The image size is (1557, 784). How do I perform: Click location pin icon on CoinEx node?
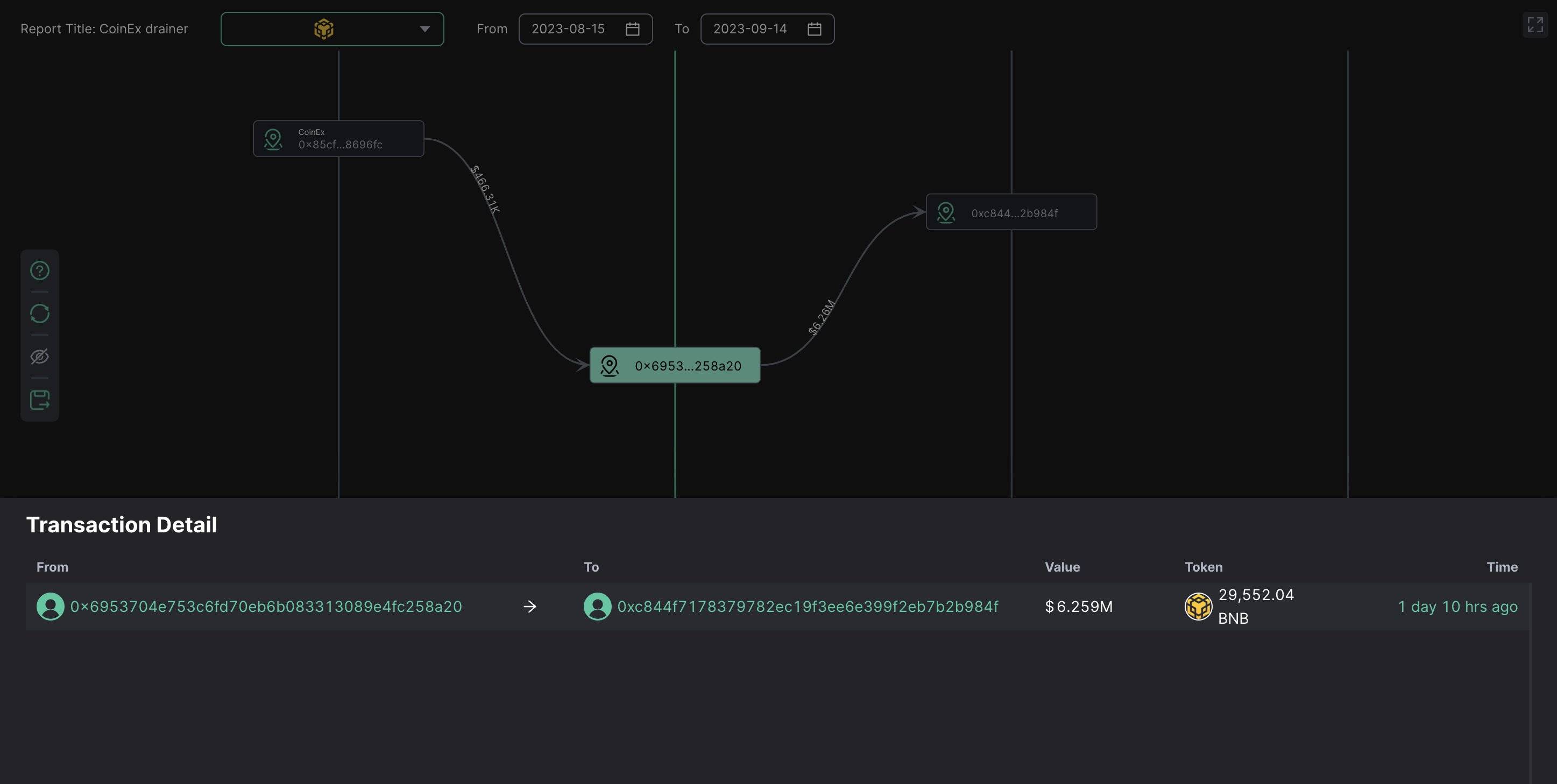click(x=273, y=139)
